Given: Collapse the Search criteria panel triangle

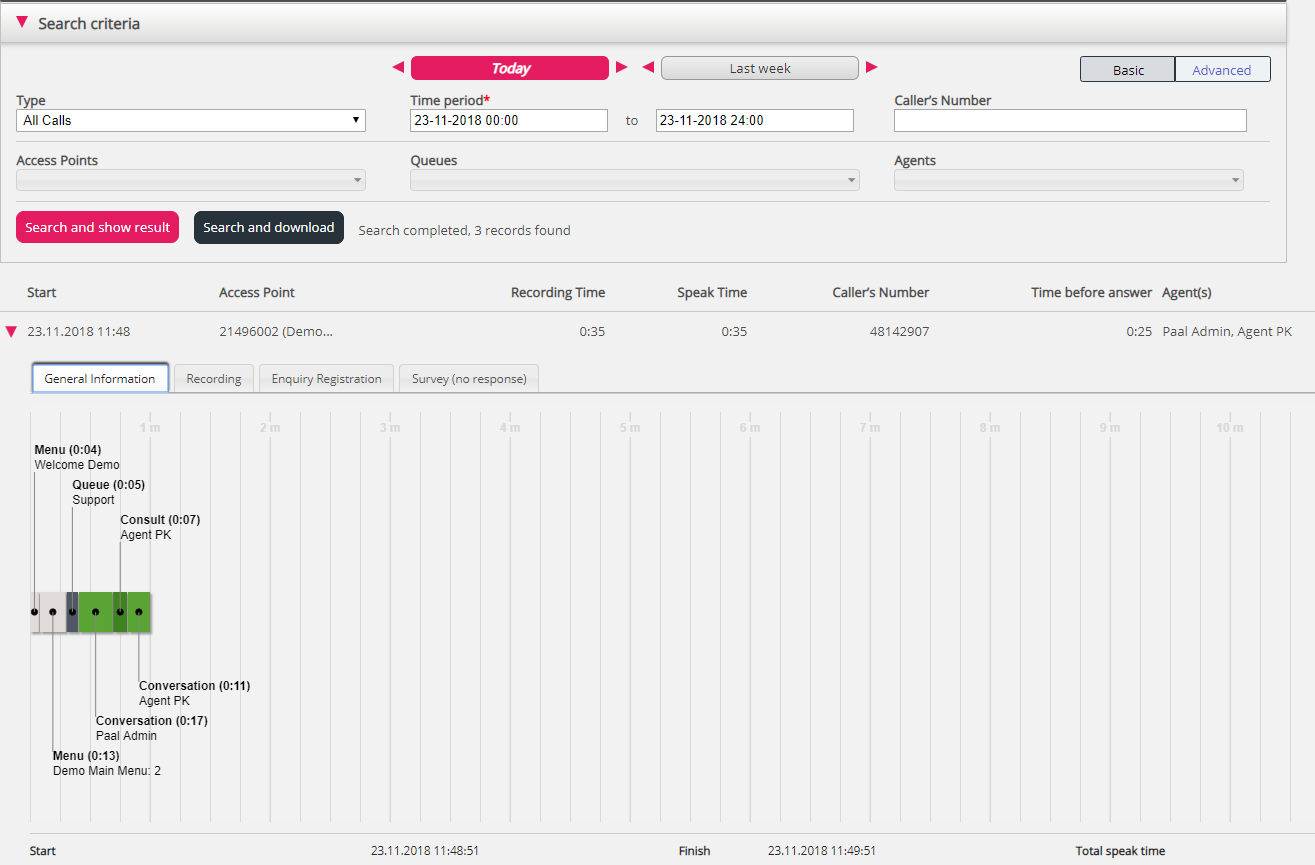Looking at the screenshot, I should (22, 22).
